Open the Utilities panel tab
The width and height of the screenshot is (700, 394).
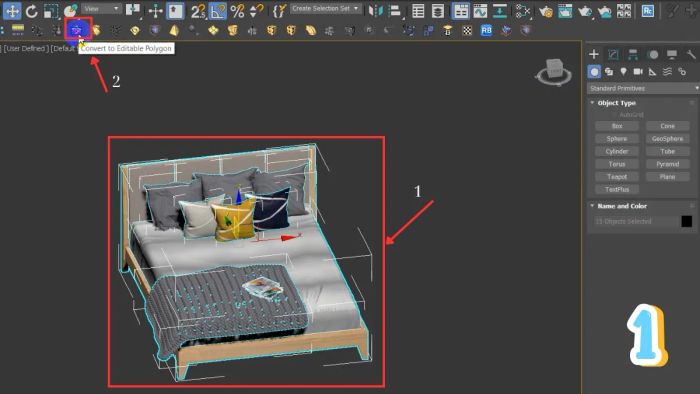(691, 54)
